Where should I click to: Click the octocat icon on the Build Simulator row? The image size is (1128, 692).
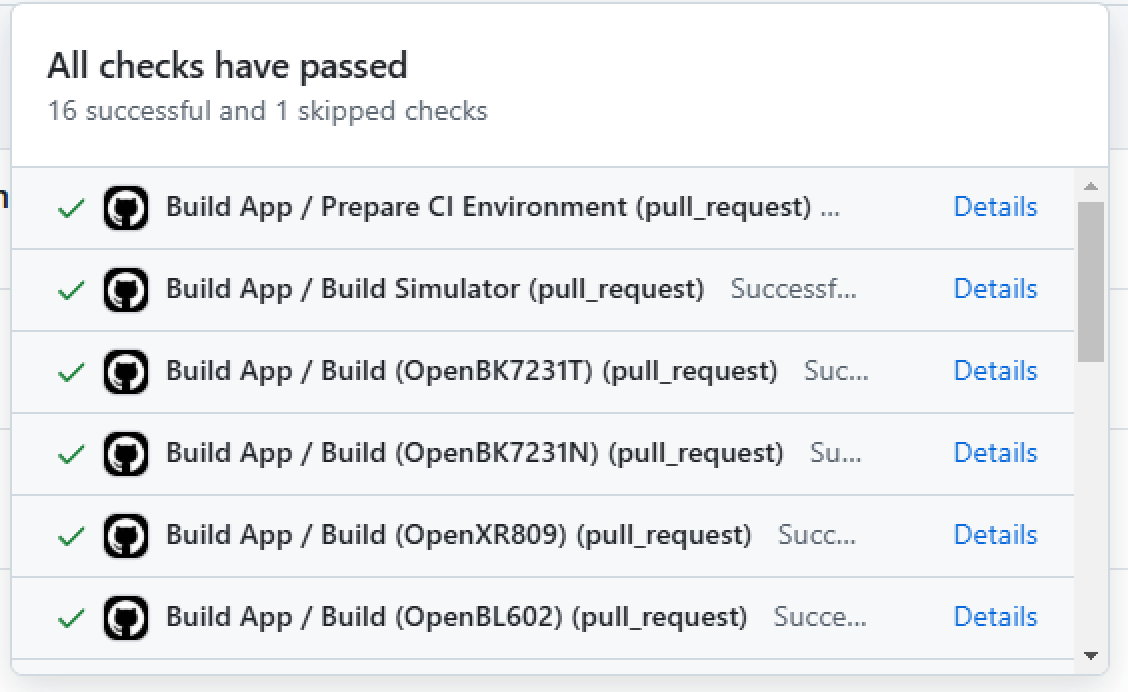[126, 289]
